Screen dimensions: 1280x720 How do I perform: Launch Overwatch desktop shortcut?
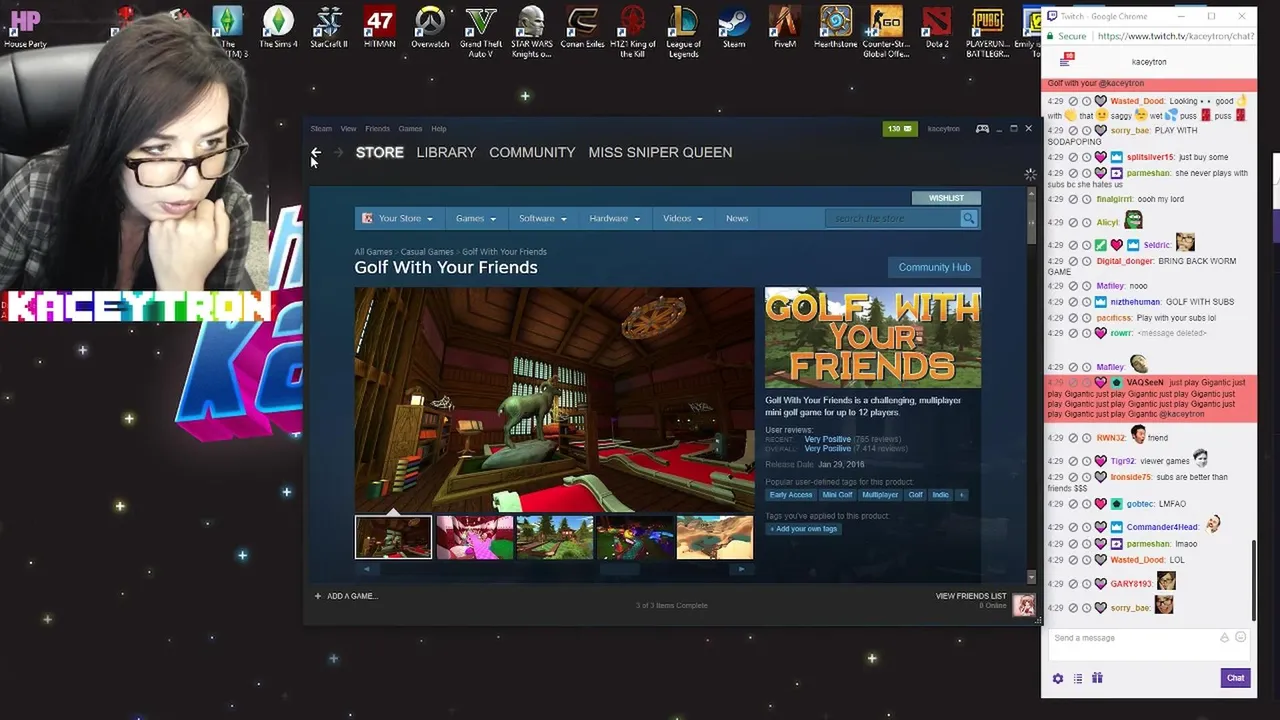[x=430, y=28]
